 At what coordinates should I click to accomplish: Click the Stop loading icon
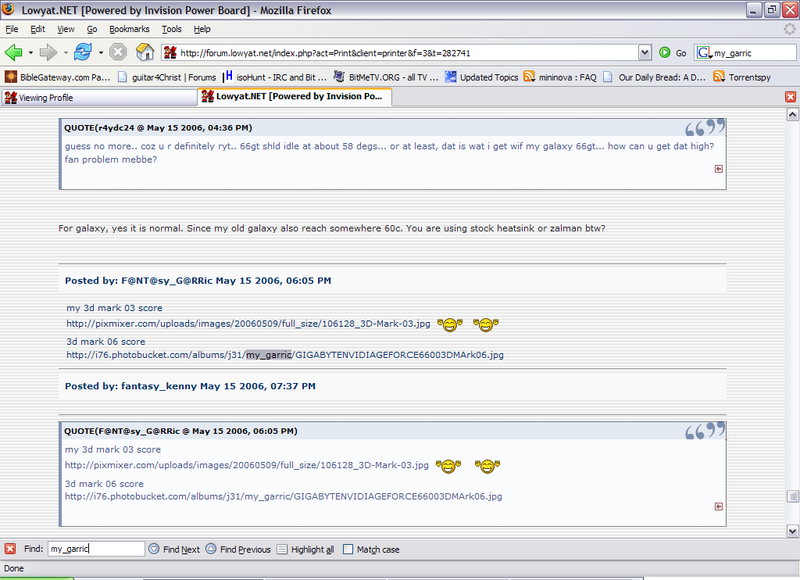[118, 52]
